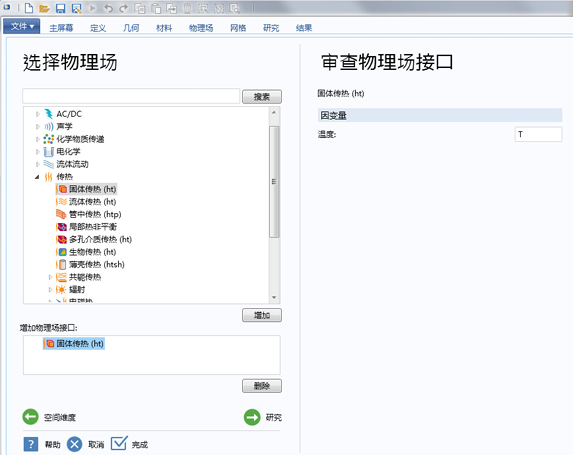Open the 材料 ribbon tab
Image resolution: width=573 pixels, height=455 pixels.
coord(164,28)
